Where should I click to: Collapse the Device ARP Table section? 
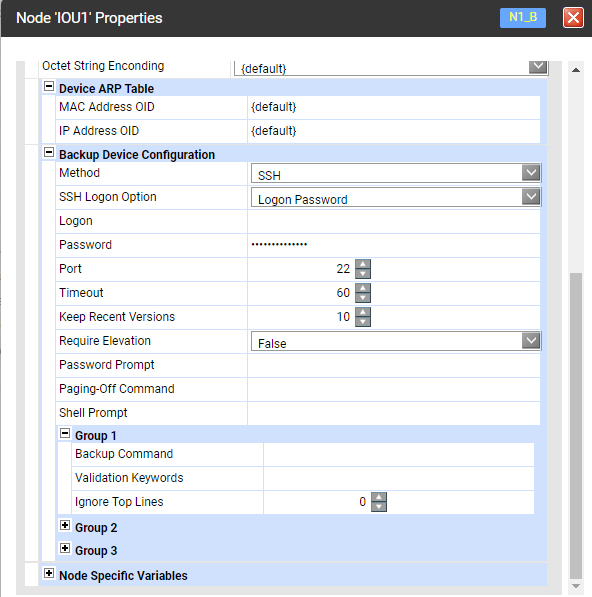(x=49, y=86)
